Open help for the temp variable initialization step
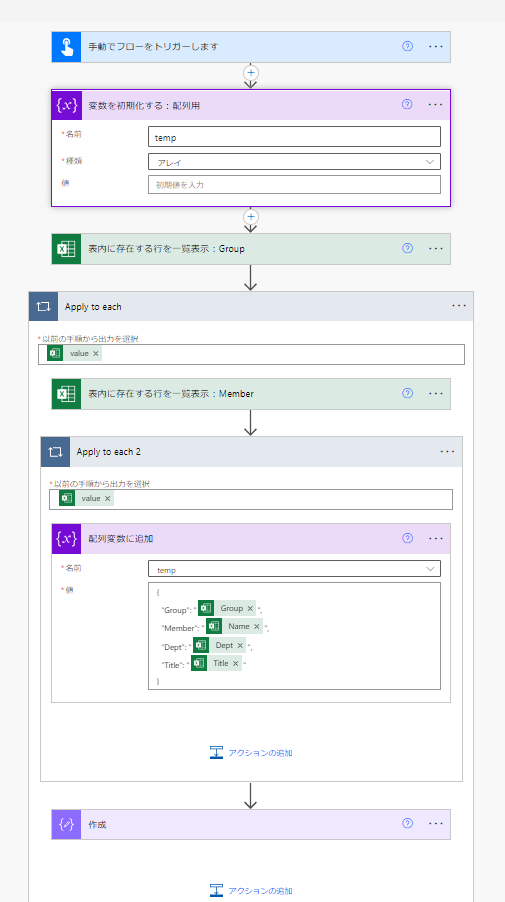Screen dimensions: 505x902 coord(407,104)
